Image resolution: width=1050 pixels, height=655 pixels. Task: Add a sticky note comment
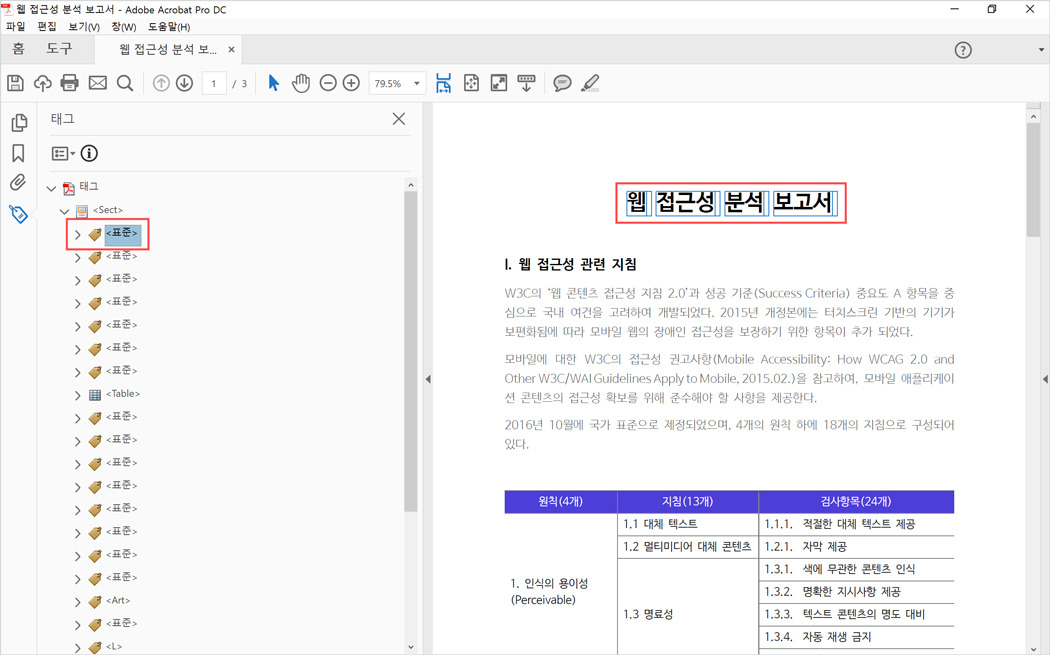coord(562,83)
